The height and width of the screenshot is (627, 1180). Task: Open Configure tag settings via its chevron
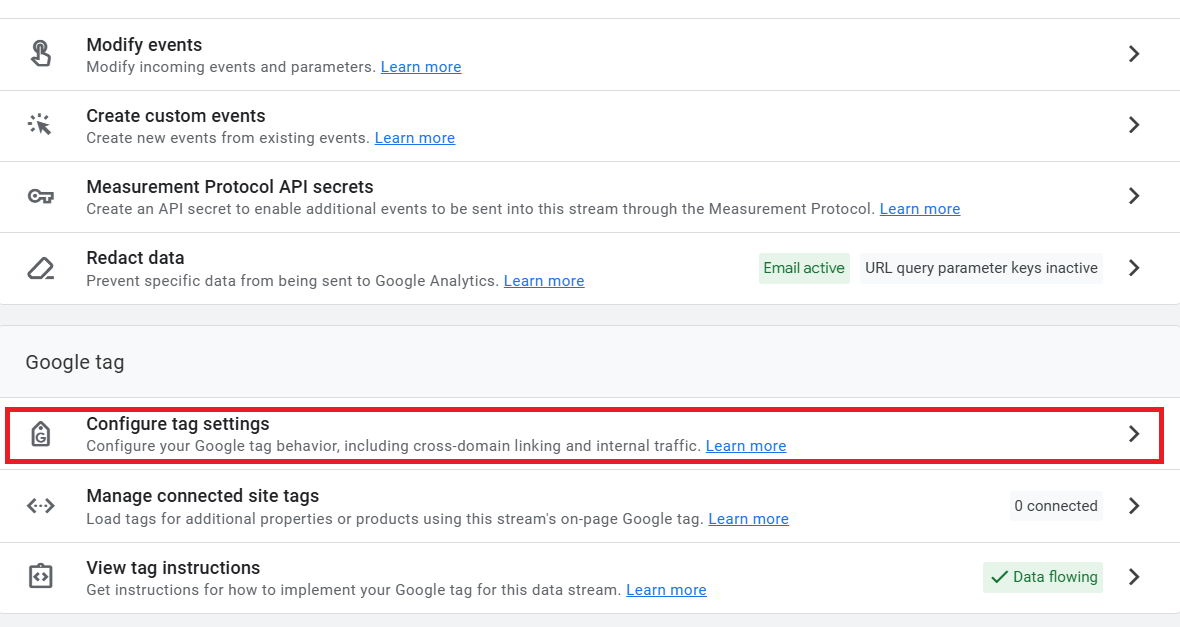[1134, 434]
